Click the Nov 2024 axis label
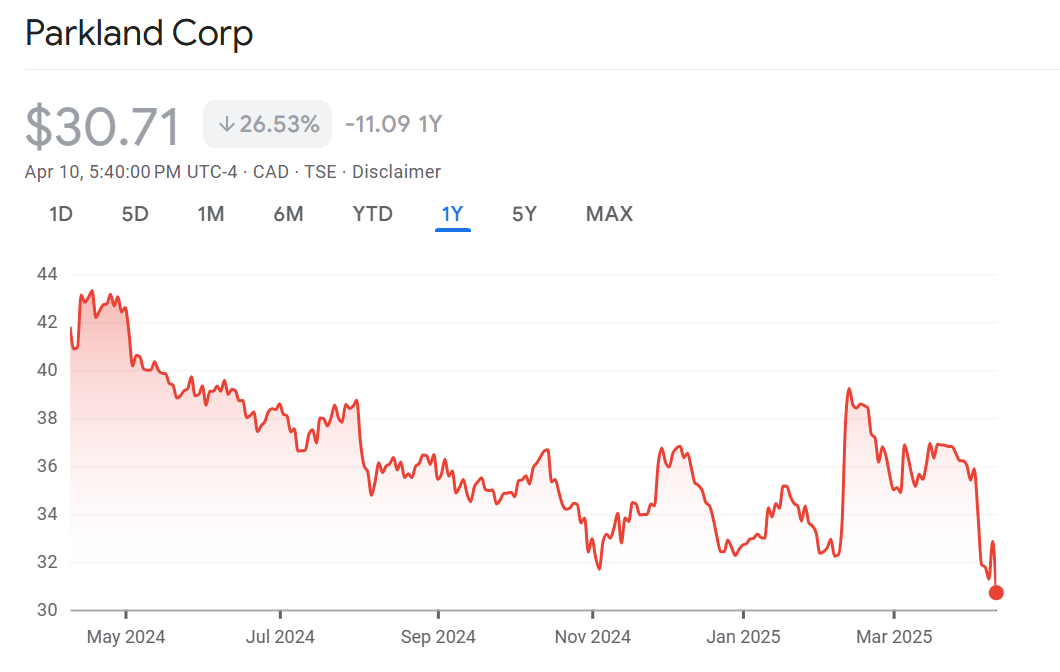Image resolution: width=1060 pixels, height=672 pixels. tap(592, 637)
